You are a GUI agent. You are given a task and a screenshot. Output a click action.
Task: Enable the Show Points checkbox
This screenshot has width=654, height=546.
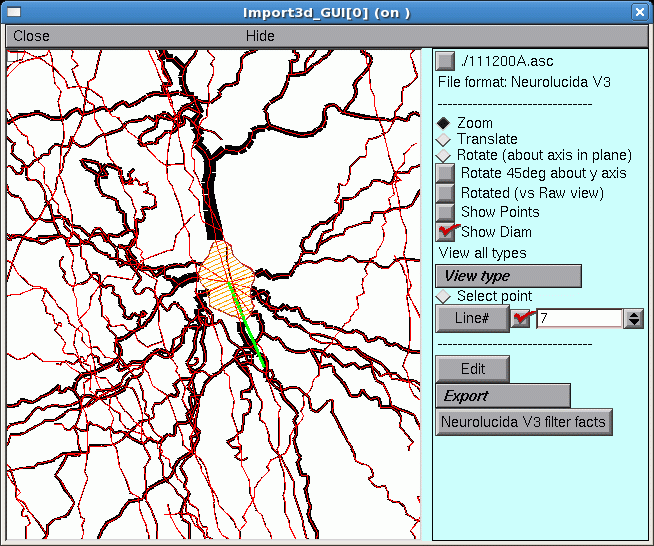tap(446, 212)
